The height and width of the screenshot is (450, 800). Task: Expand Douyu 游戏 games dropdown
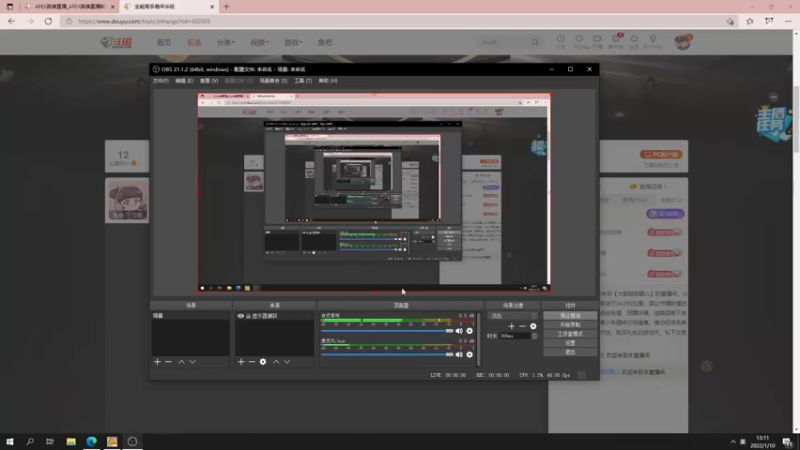point(293,42)
